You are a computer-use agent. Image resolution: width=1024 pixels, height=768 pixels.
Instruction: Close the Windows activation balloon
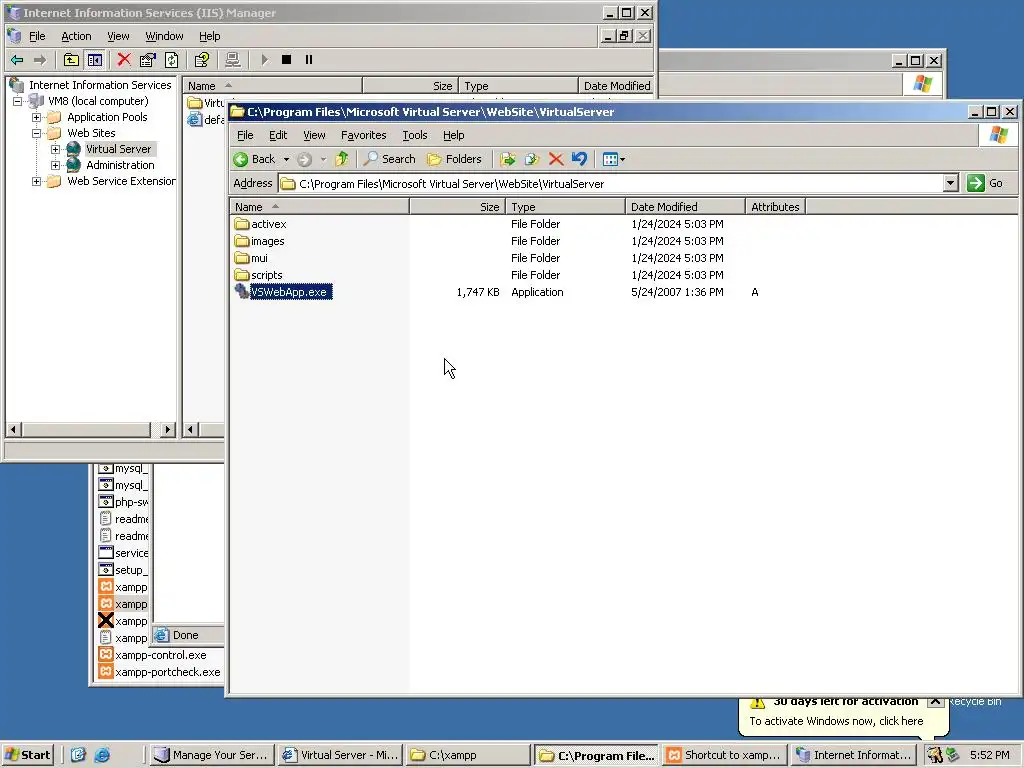(935, 701)
